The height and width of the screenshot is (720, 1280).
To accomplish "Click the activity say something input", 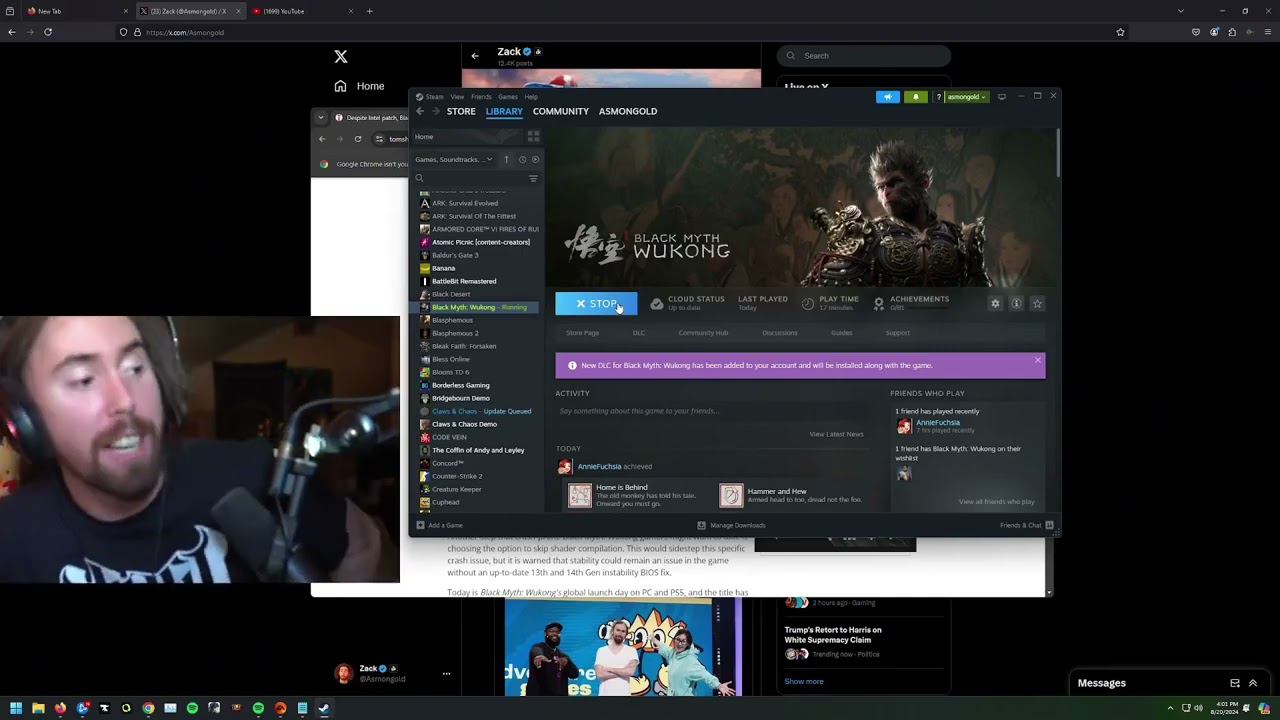I will pyautogui.click(x=710, y=411).
